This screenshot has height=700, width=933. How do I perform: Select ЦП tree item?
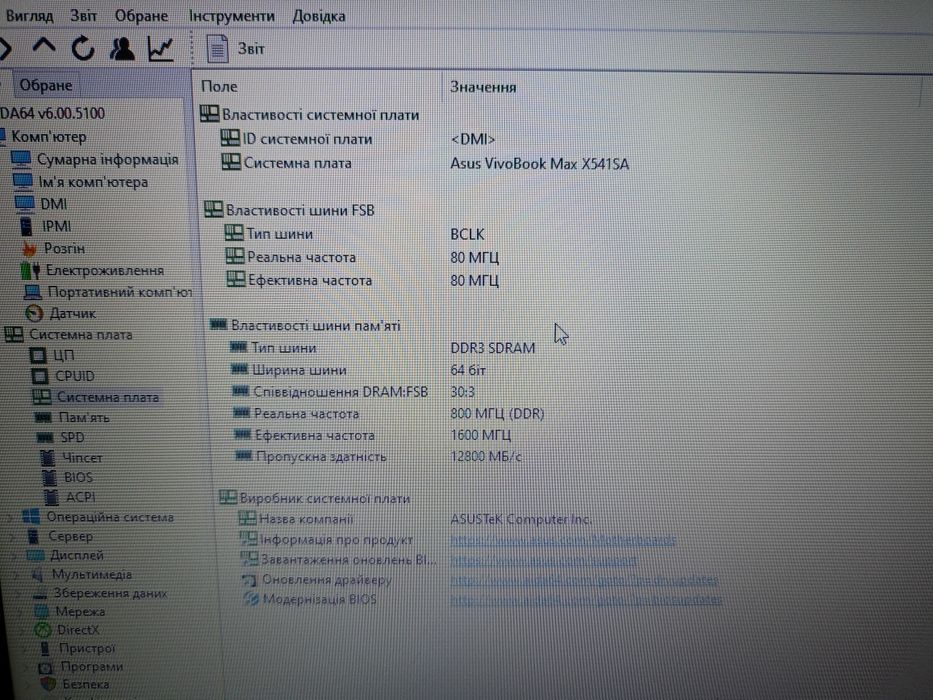64,355
